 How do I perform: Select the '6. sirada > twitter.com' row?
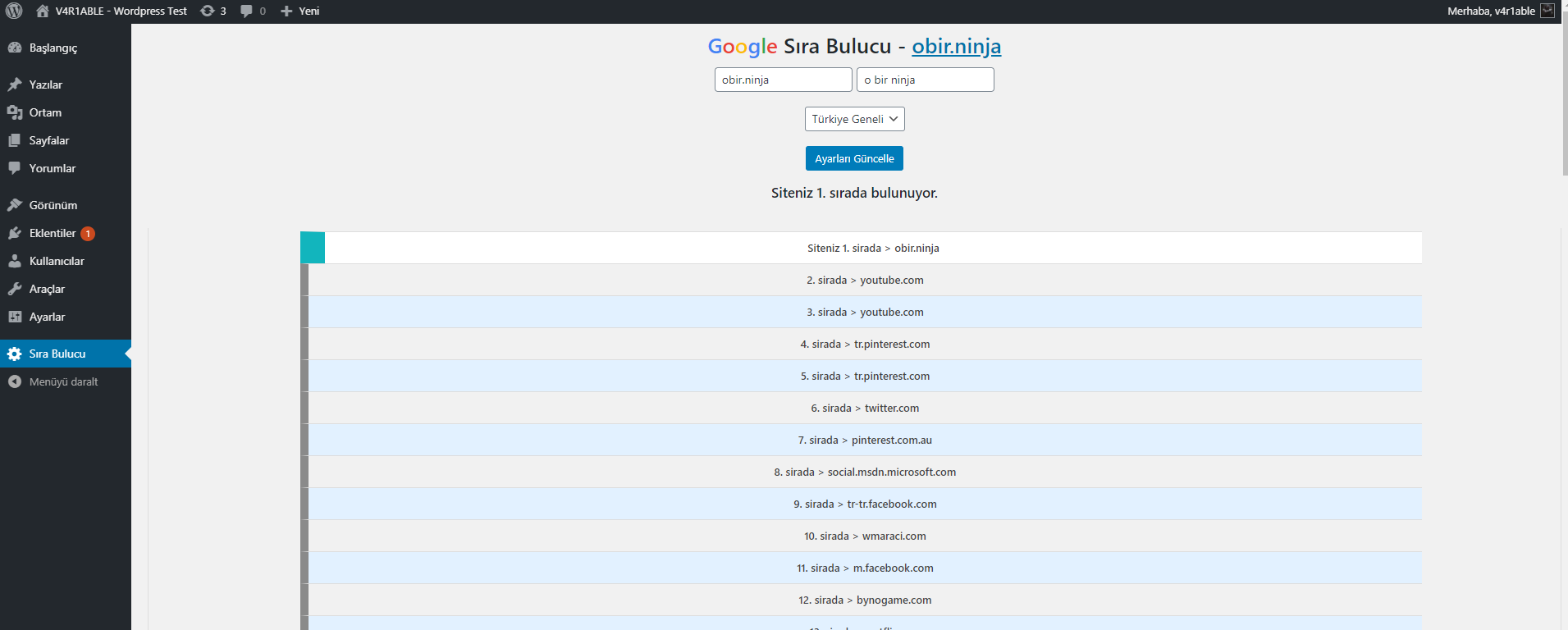pos(861,408)
